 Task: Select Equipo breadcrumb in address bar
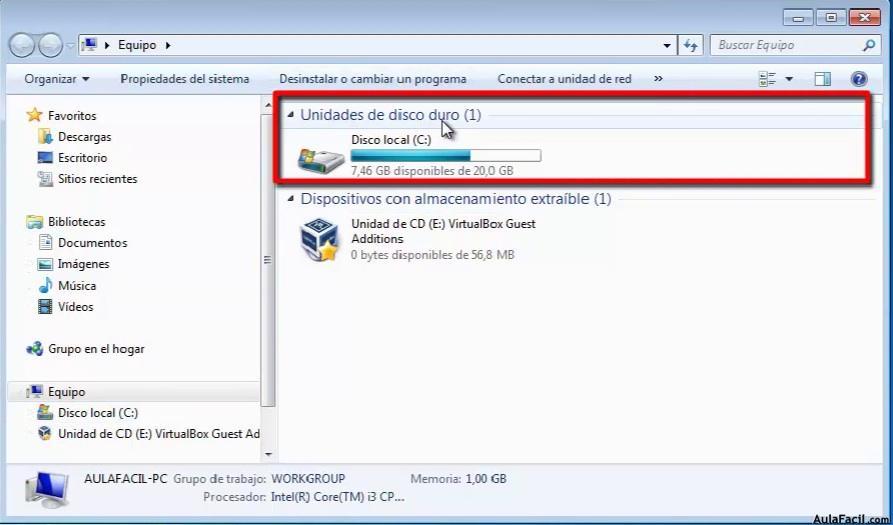pos(137,45)
